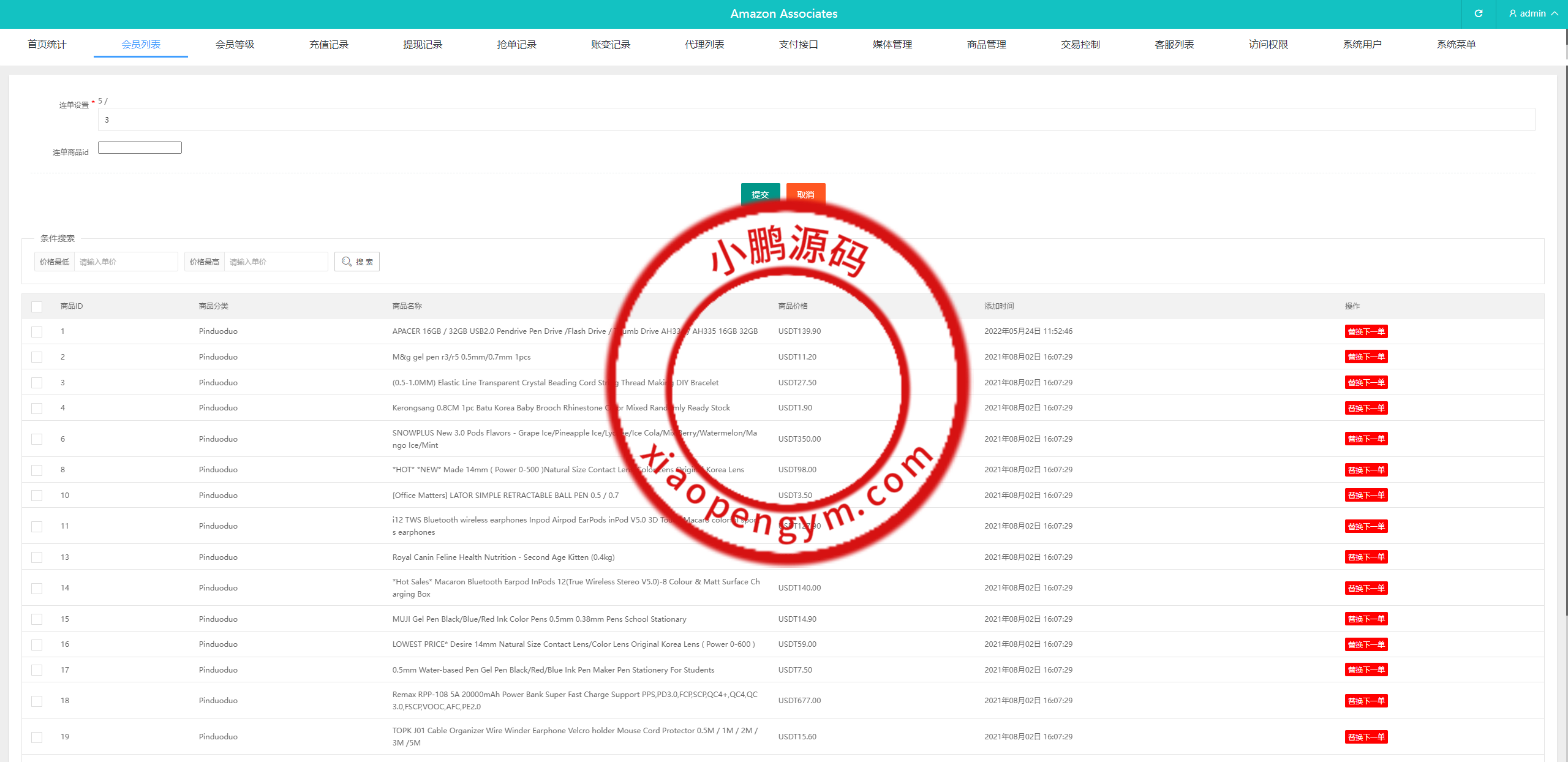Check the MUJI Gel Pen row checkbox
This screenshot has height=762, width=1568.
(x=37, y=619)
